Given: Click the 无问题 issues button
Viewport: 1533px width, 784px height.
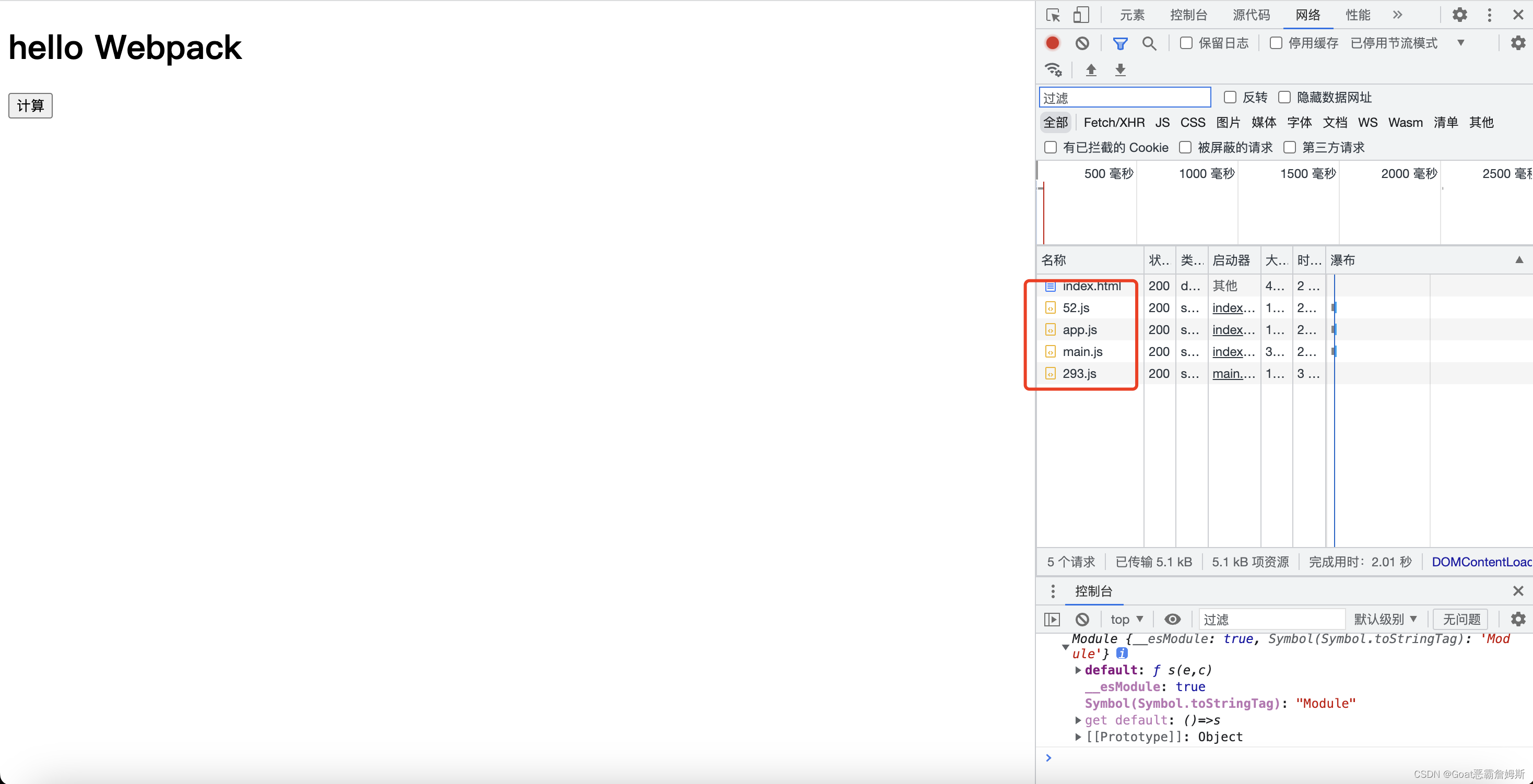Looking at the screenshot, I should pos(1461,619).
